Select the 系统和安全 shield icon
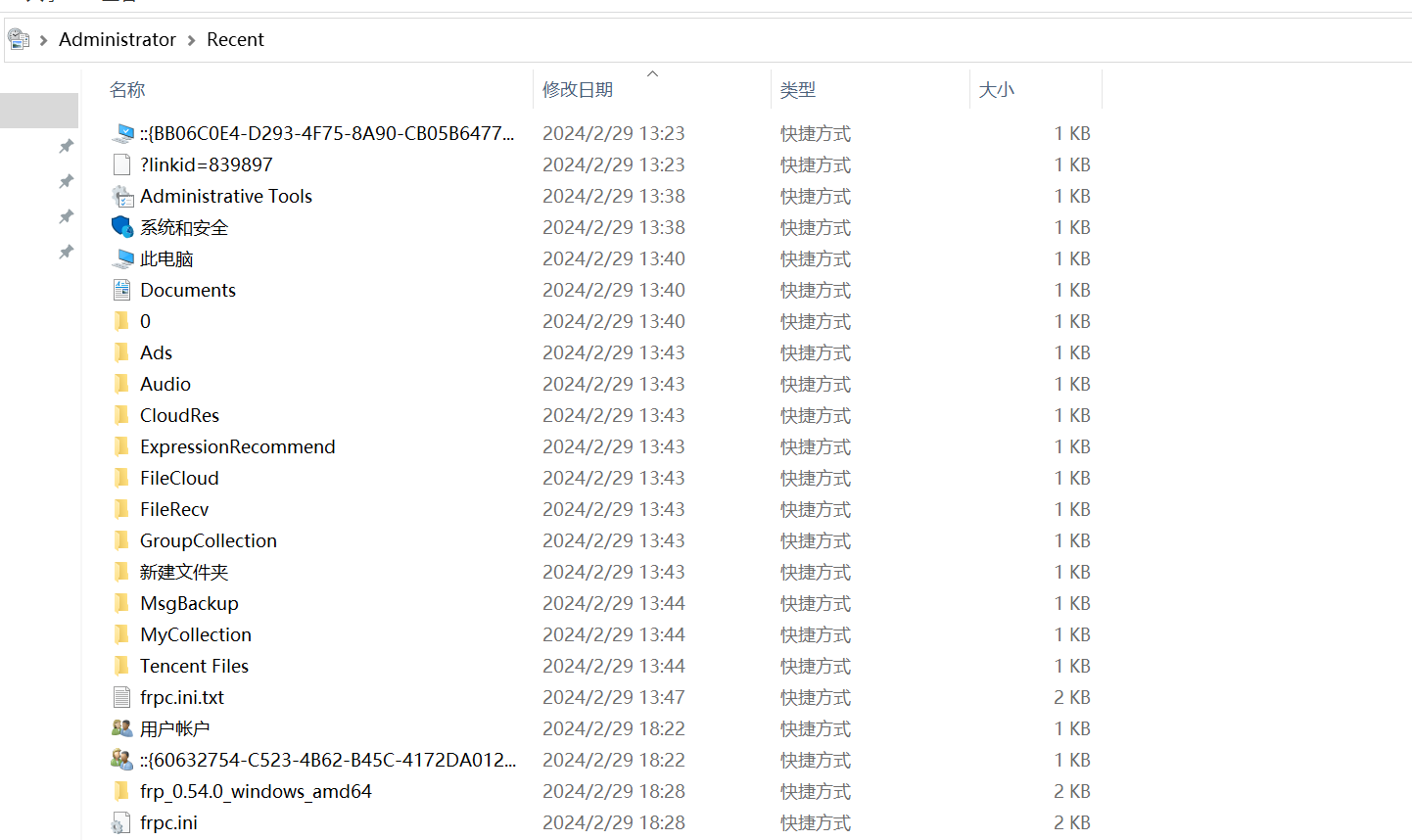1412x840 pixels. [122, 227]
